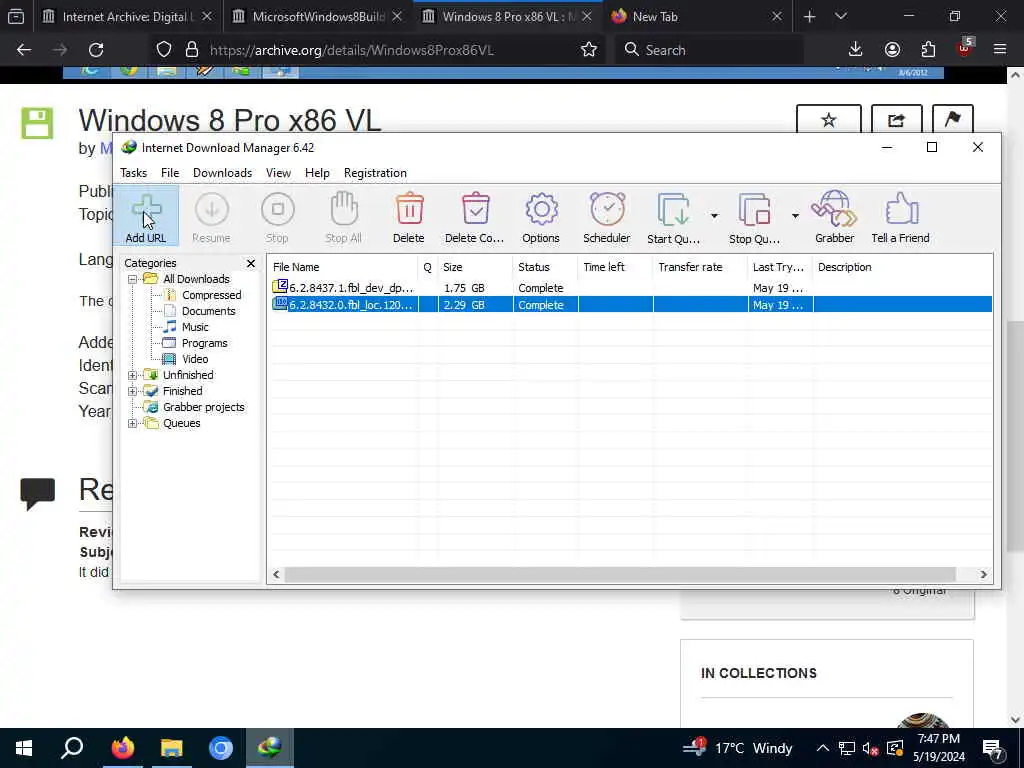This screenshot has height=768, width=1024.
Task: Expand the Queues category node
Action: [x=133, y=423]
